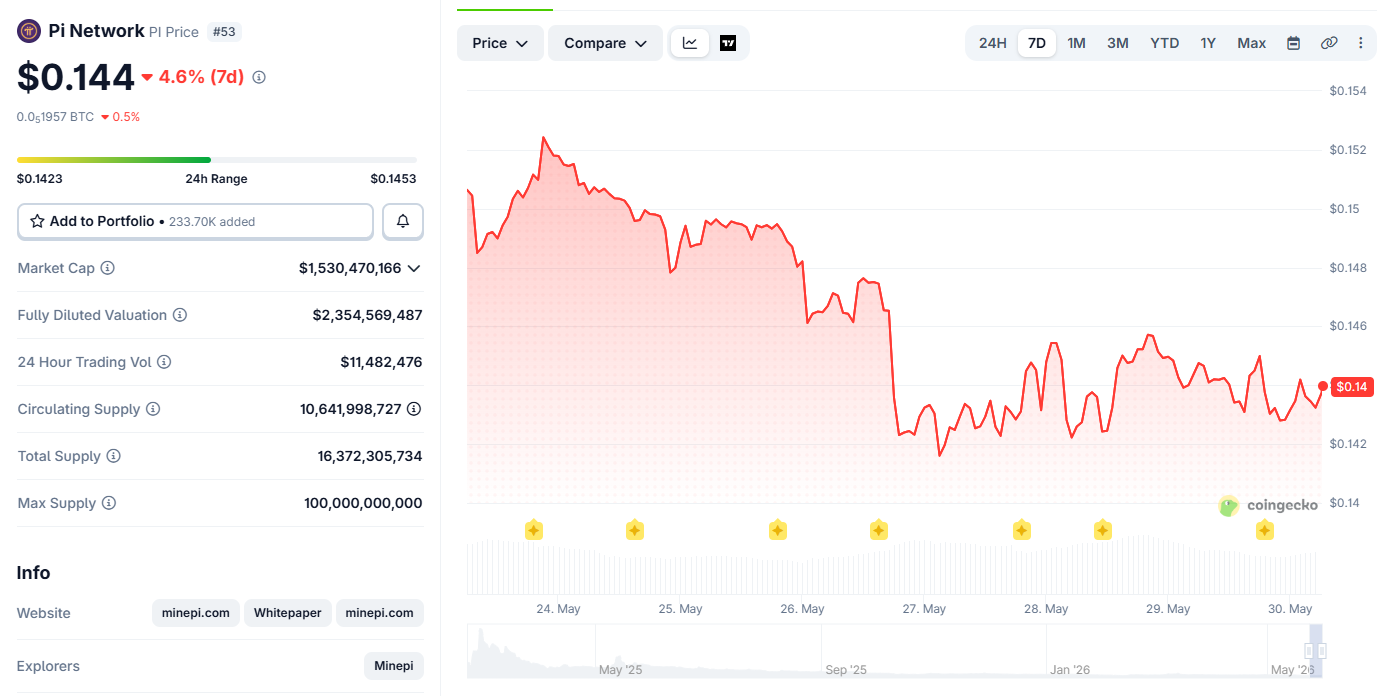Select the YTD time range
This screenshot has height=696, width=1391.
[1165, 43]
